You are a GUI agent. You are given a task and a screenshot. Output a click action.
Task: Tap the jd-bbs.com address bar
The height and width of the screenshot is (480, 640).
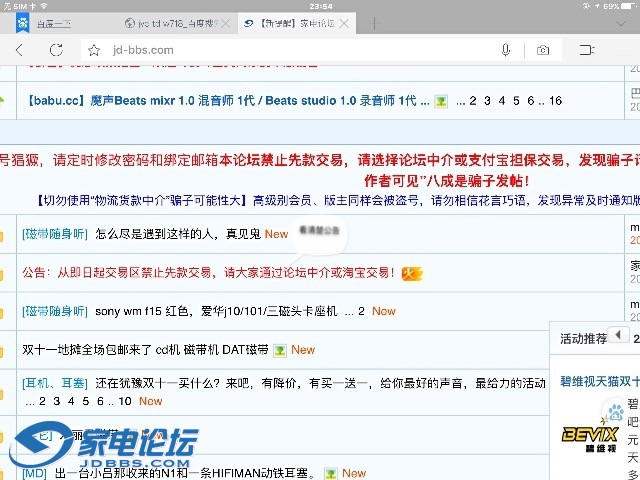[x=290, y=50]
